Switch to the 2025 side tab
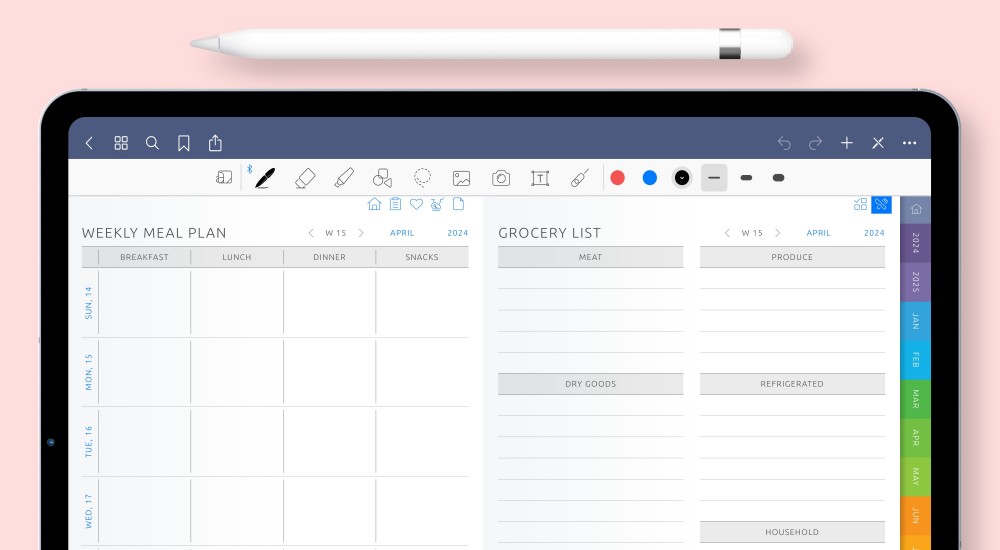The image size is (1000, 550). click(x=916, y=282)
